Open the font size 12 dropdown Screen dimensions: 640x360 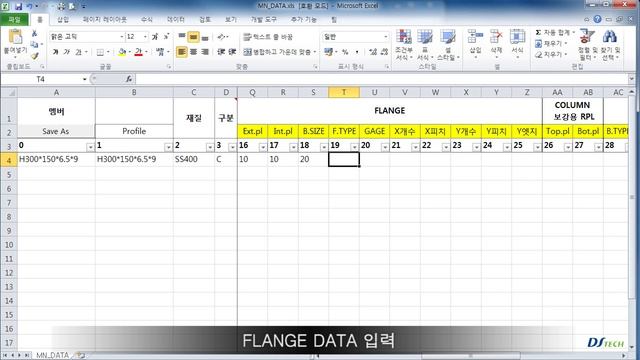coord(145,37)
